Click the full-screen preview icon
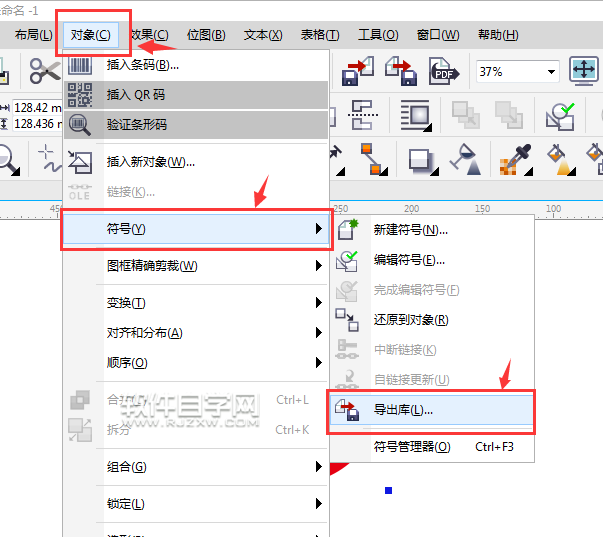The height and width of the screenshot is (537, 603). (584, 71)
